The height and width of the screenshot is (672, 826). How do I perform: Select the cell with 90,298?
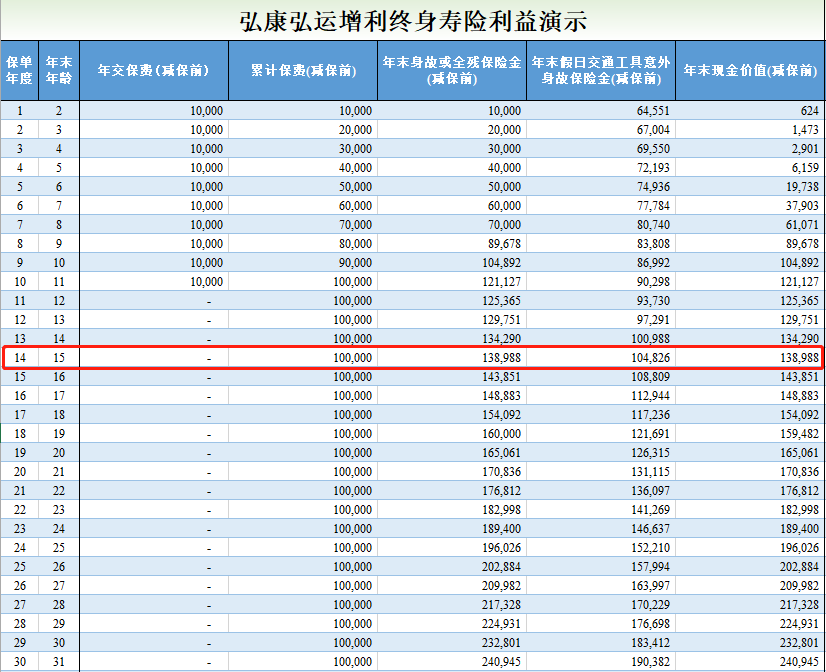601,281
